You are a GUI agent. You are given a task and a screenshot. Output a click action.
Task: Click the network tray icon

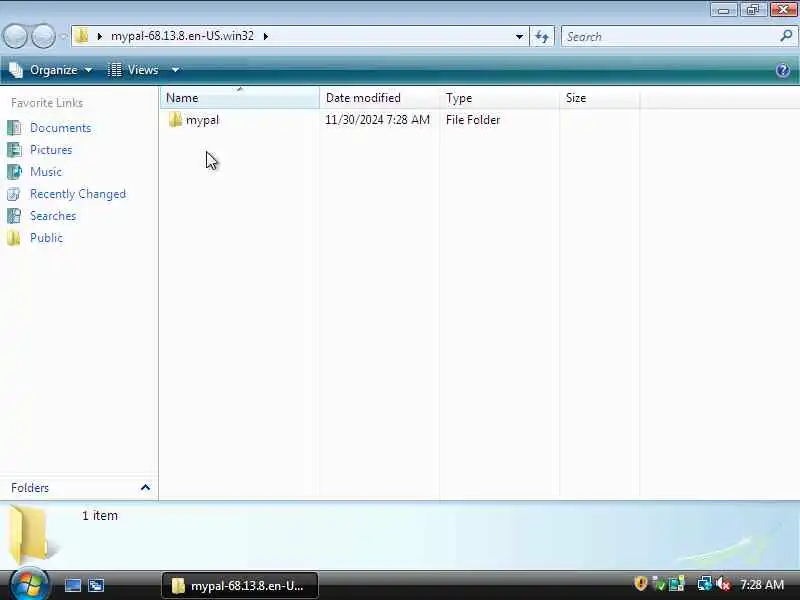[x=705, y=584]
